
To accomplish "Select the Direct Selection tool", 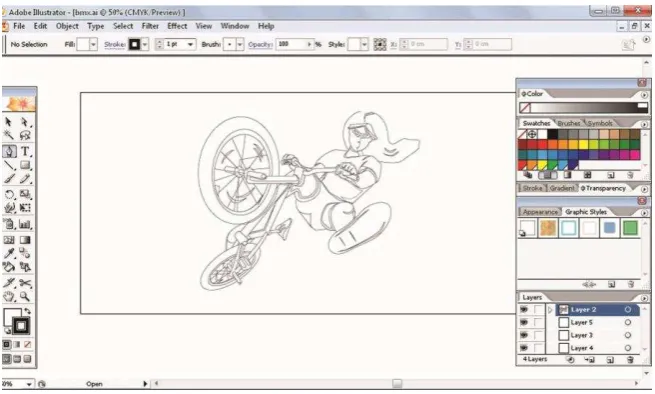I will tap(25, 122).
